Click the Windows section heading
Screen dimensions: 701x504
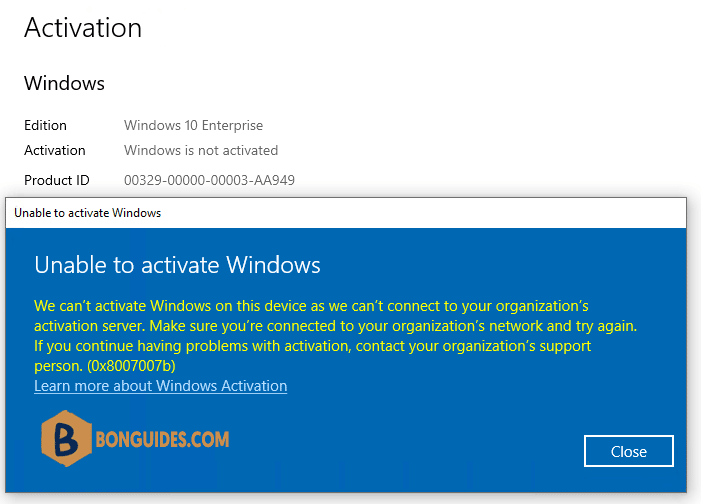click(64, 83)
